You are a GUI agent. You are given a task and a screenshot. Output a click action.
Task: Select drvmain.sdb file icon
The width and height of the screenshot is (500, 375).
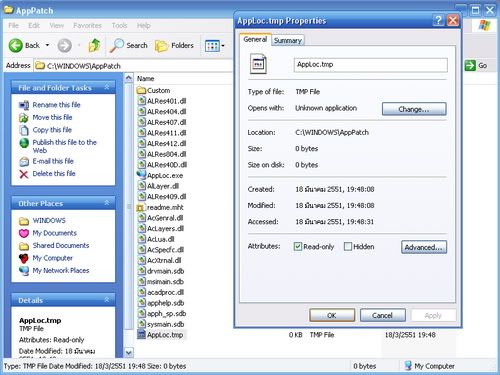coord(142,271)
